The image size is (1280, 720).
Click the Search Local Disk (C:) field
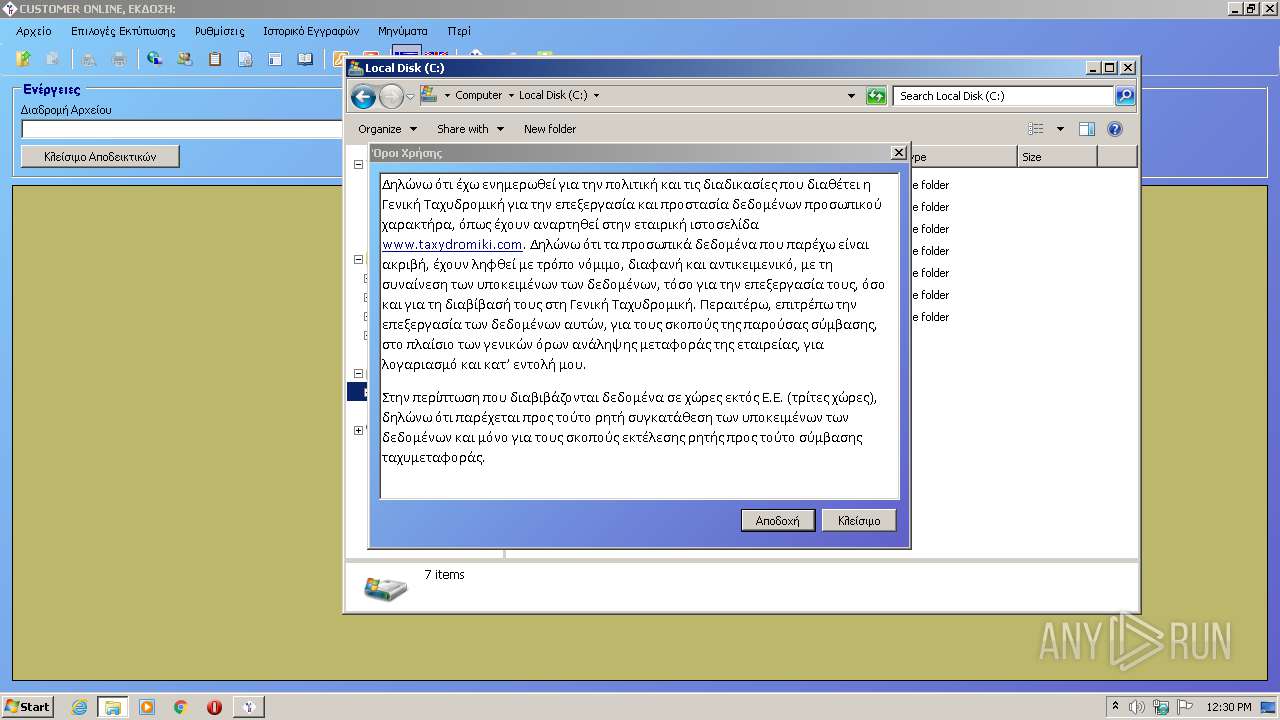tap(1003, 96)
